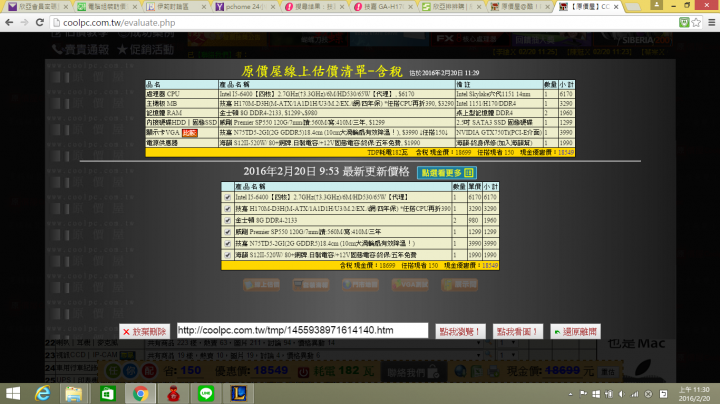Click the red 配 circle icon
Image resolution: width=720 pixels, height=404 pixels.
tap(149, 370)
